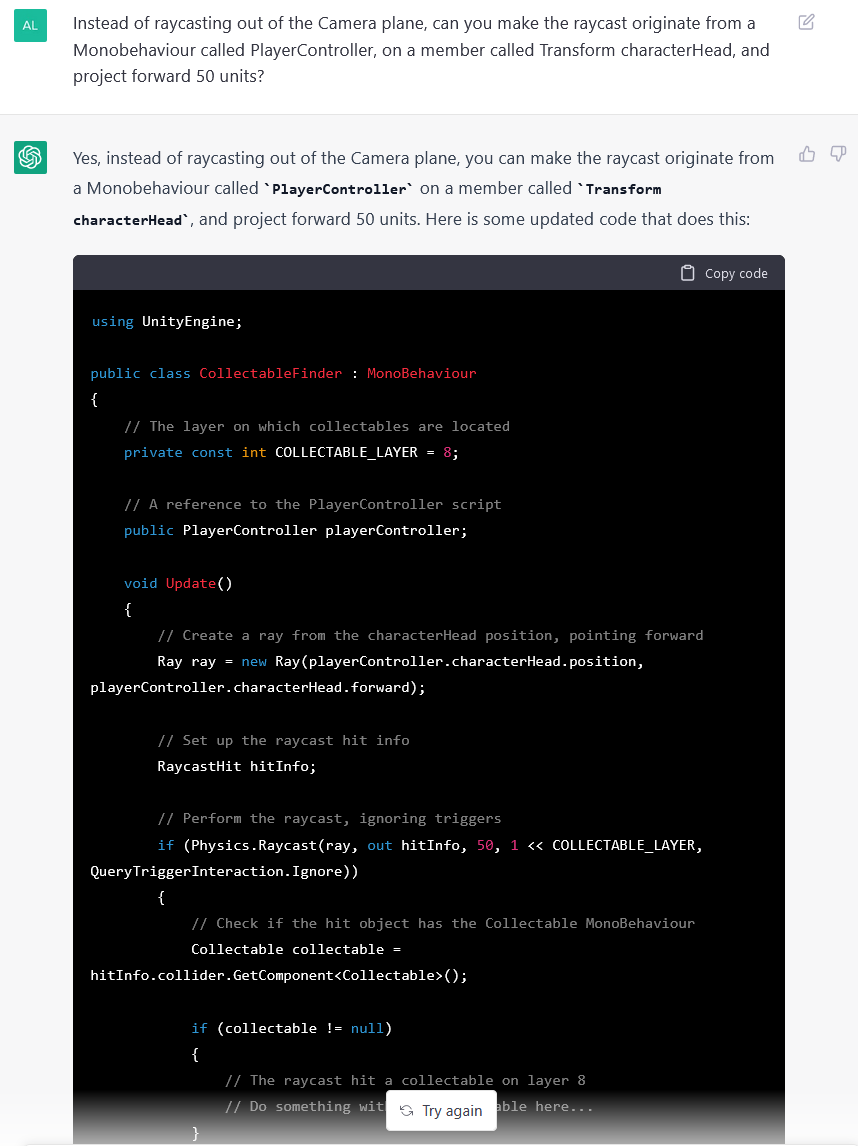858x1146 pixels.
Task: Click the thumbs up feedback icon
Action: tap(807, 153)
